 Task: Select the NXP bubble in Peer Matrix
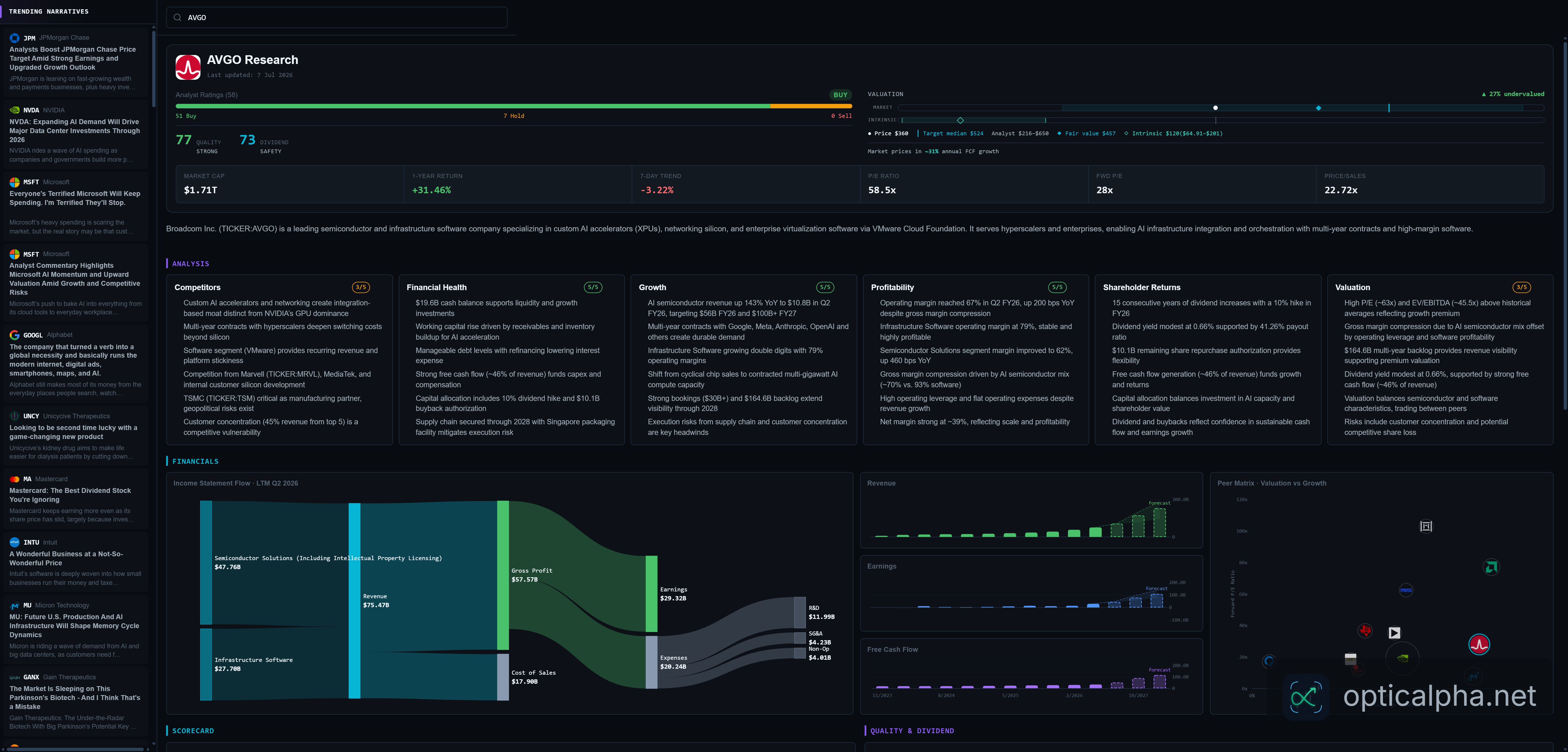point(1350,659)
